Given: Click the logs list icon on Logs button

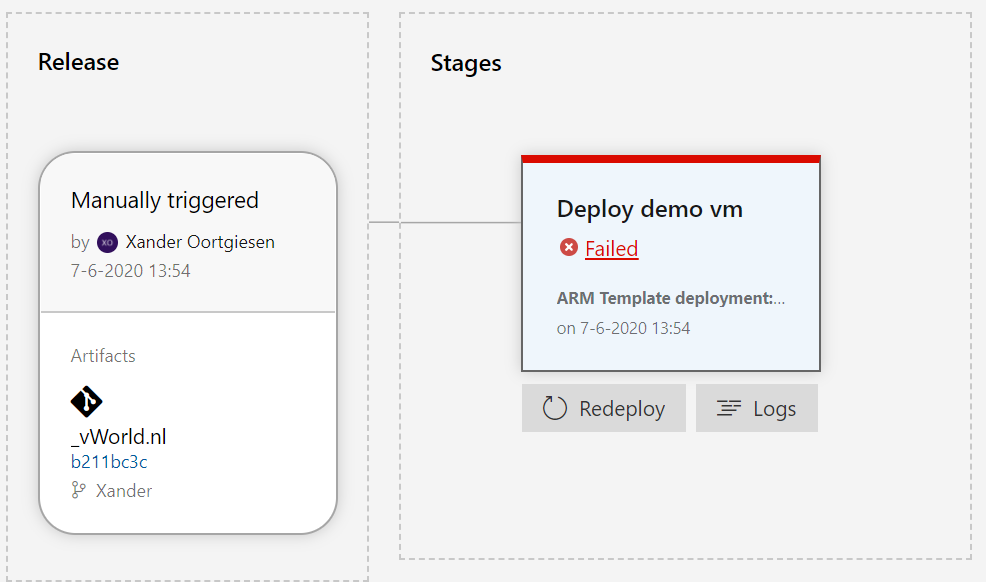Looking at the screenshot, I should pos(731,408).
